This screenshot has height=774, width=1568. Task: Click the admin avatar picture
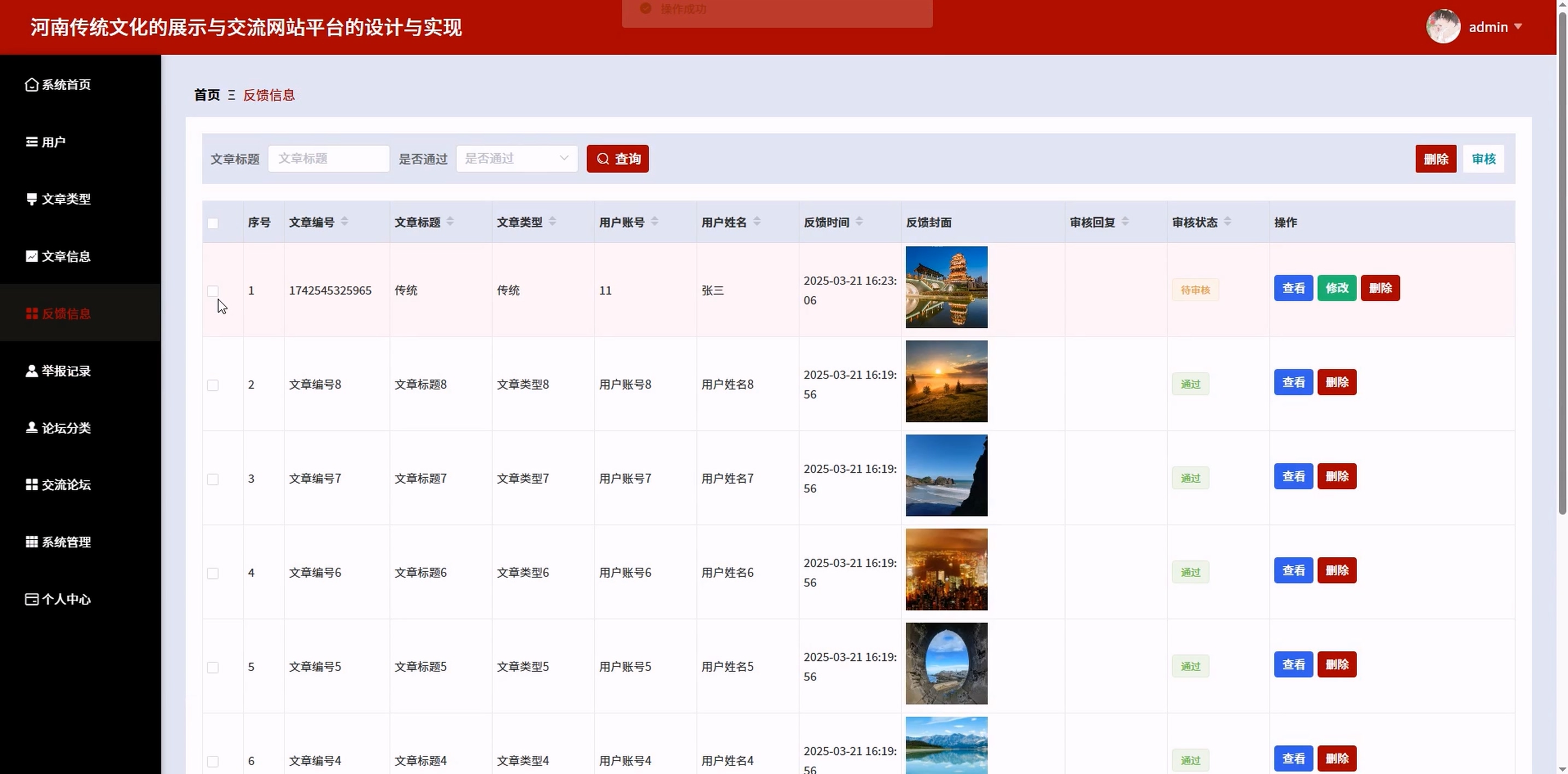(1443, 27)
